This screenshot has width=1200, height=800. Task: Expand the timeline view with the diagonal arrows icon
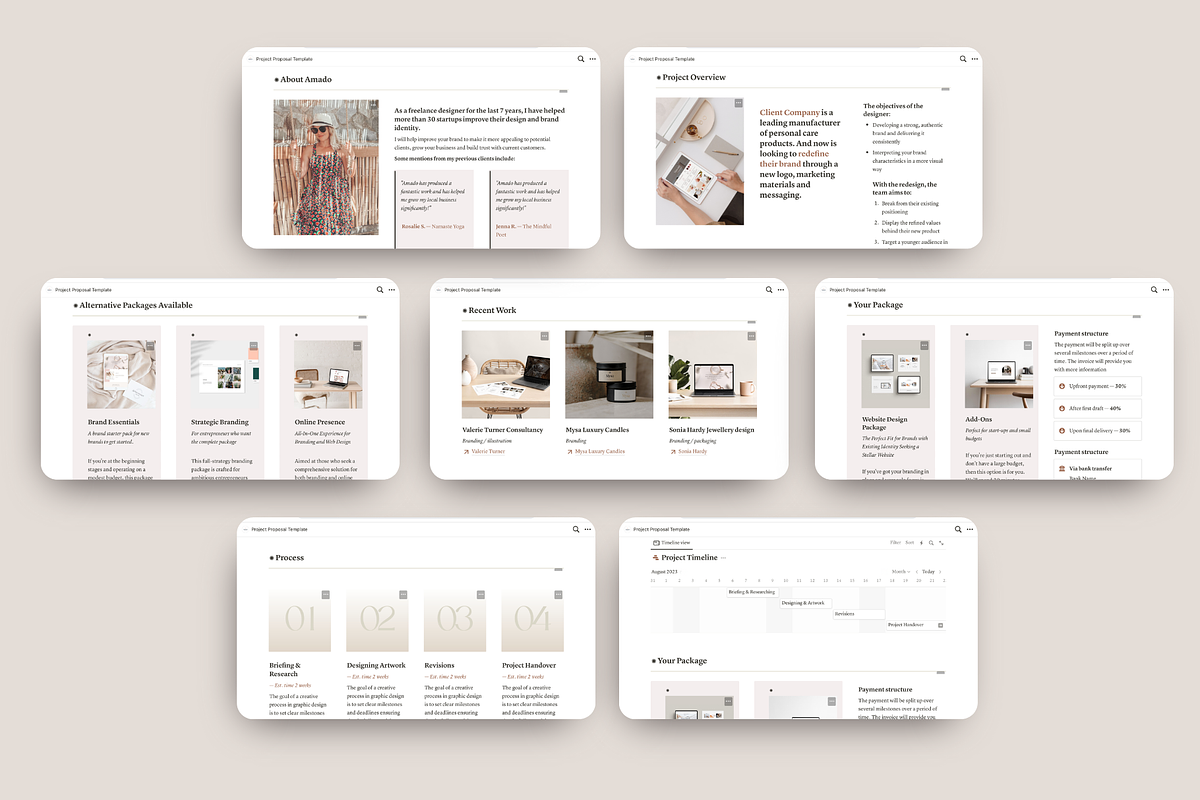tap(942, 542)
